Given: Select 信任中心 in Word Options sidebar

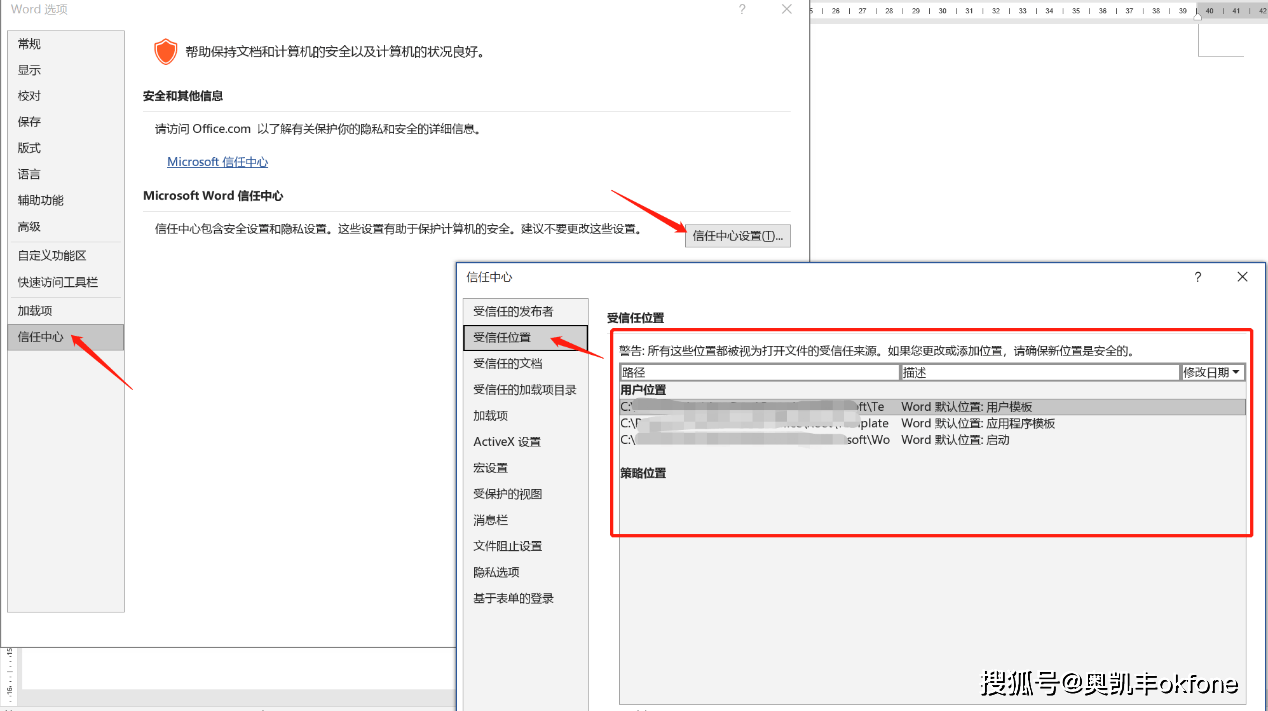Looking at the screenshot, I should (41, 337).
